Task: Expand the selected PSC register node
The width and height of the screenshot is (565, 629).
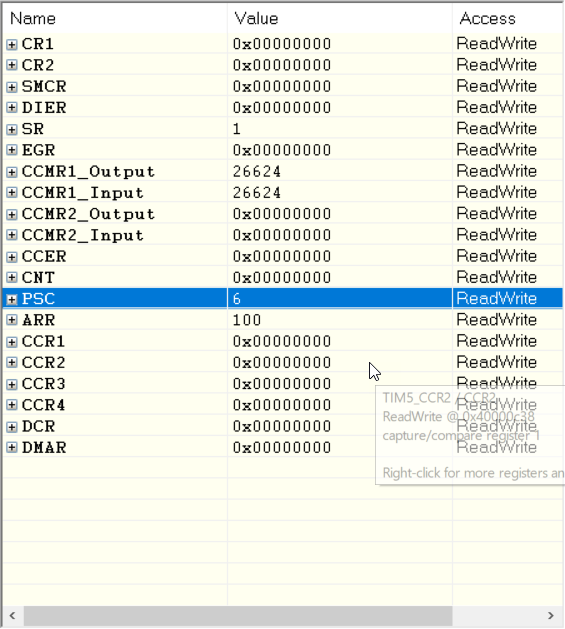Action: tap(12, 299)
